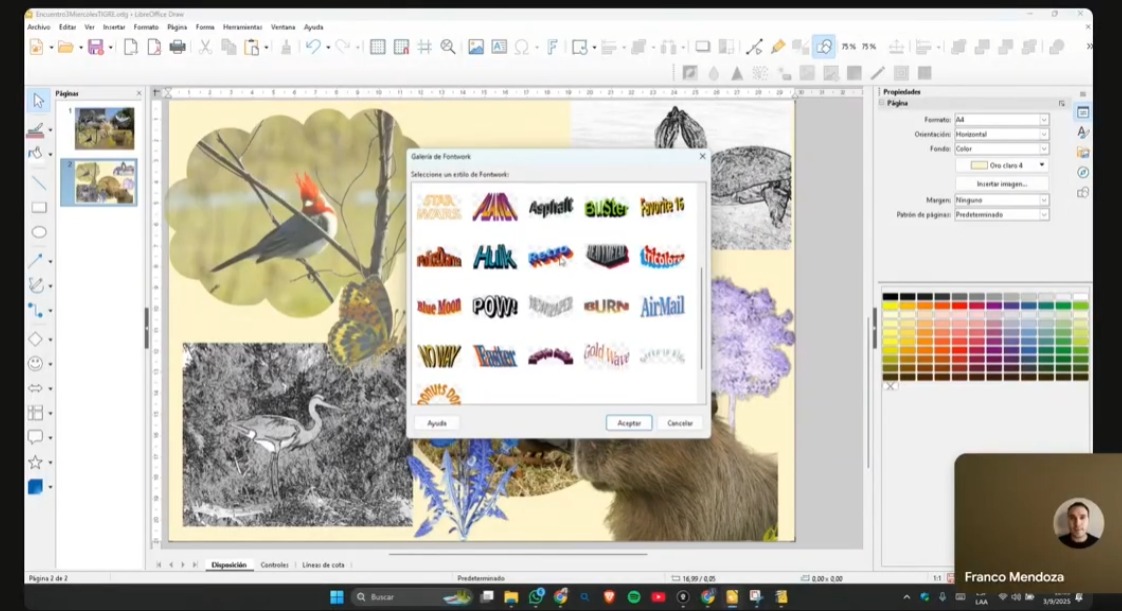
Task: Select the Rectangle tool in drawing toolbar
Action: [38, 208]
